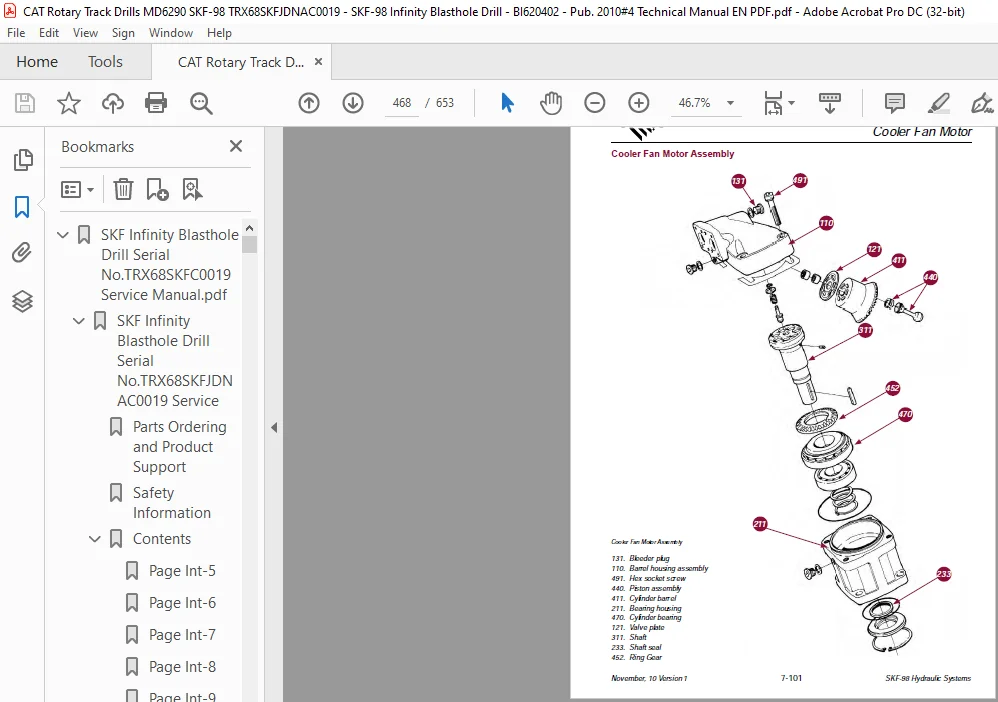The image size is (998, 702).
Task: Switch to the Home tab
Action: 37,62
